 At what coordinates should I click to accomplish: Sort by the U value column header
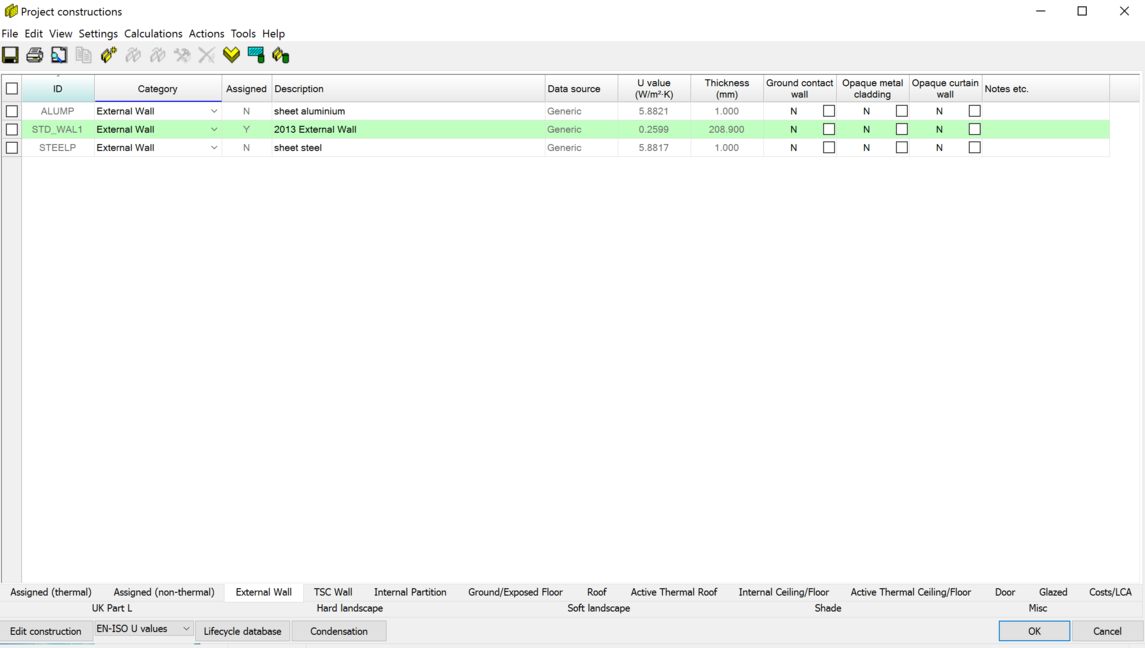pyautogui.click(x=654, y=89)
